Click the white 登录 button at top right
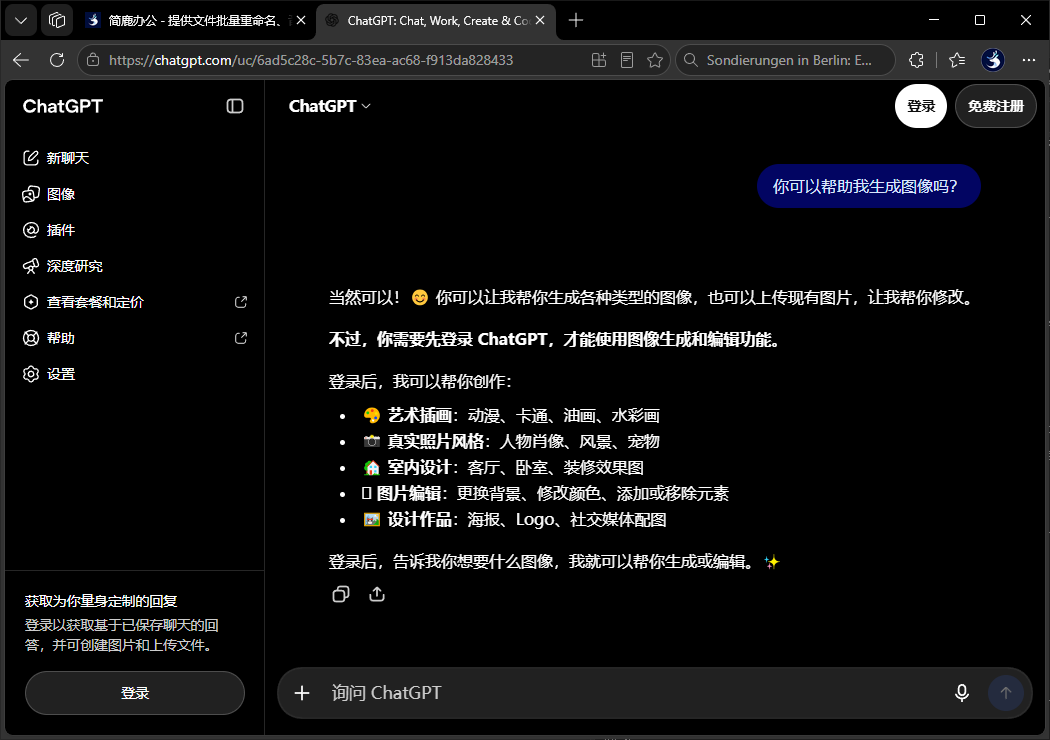 (x=921, y=106)
